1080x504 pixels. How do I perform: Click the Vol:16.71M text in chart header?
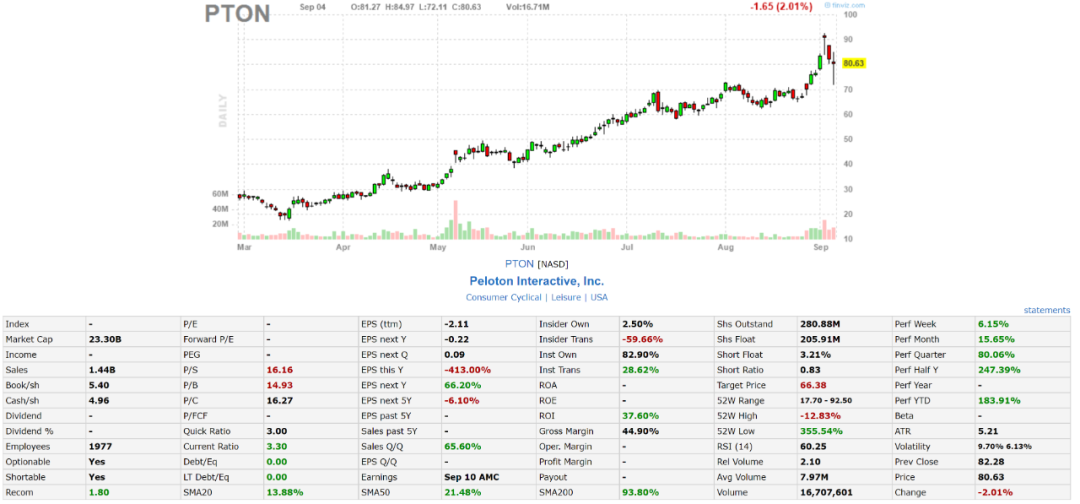click(528, 7)
